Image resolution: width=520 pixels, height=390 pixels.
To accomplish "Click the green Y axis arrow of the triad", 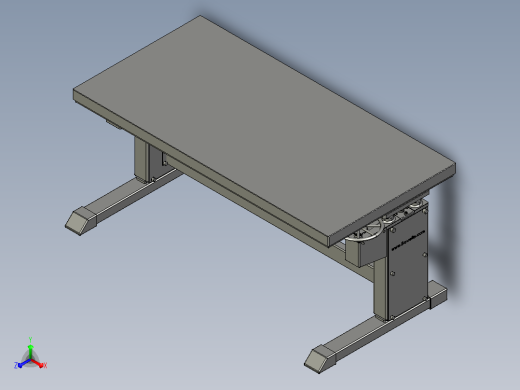I will (30, 350).
